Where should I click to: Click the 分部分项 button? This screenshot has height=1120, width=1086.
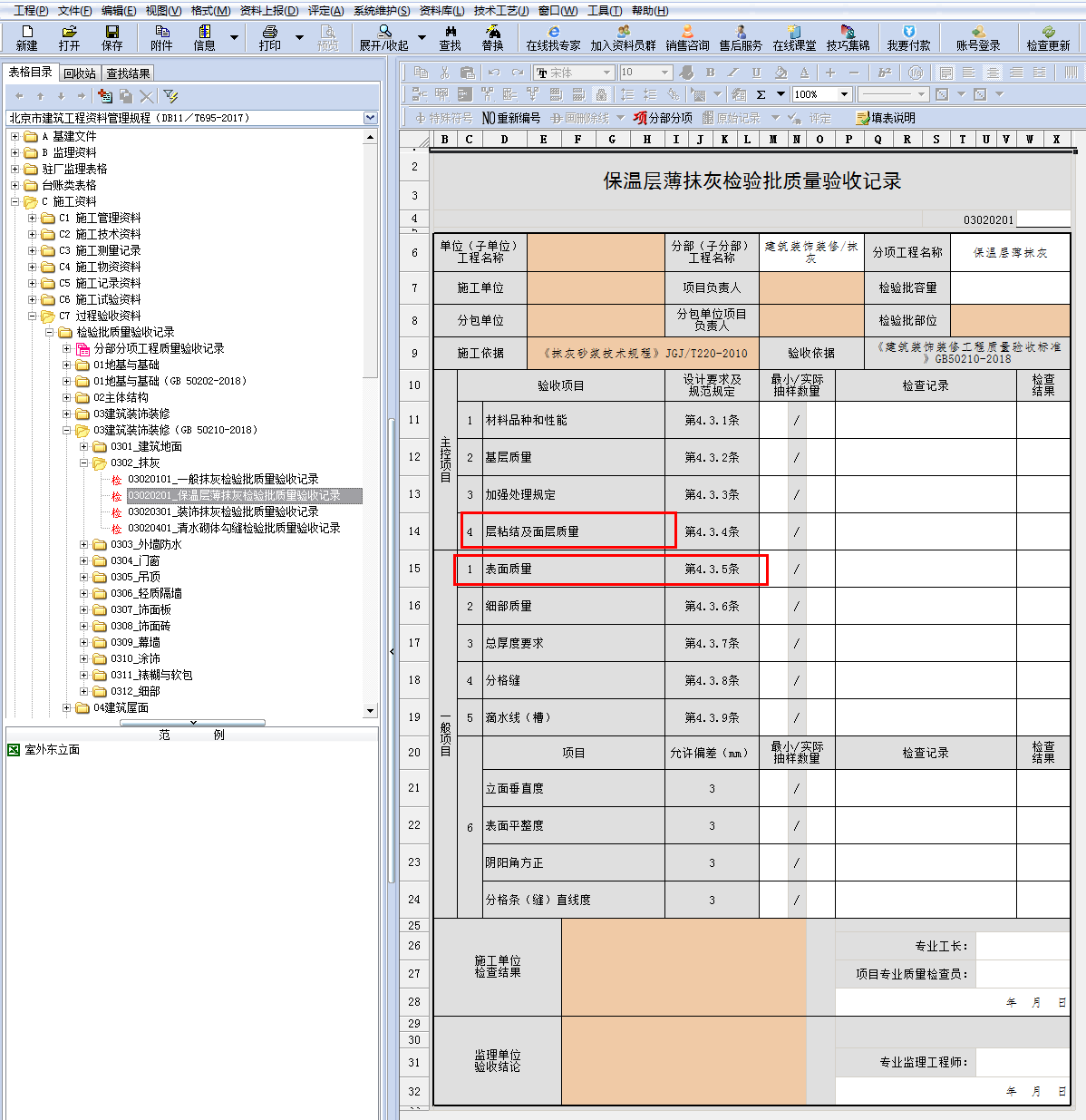(x=664, y=118)
